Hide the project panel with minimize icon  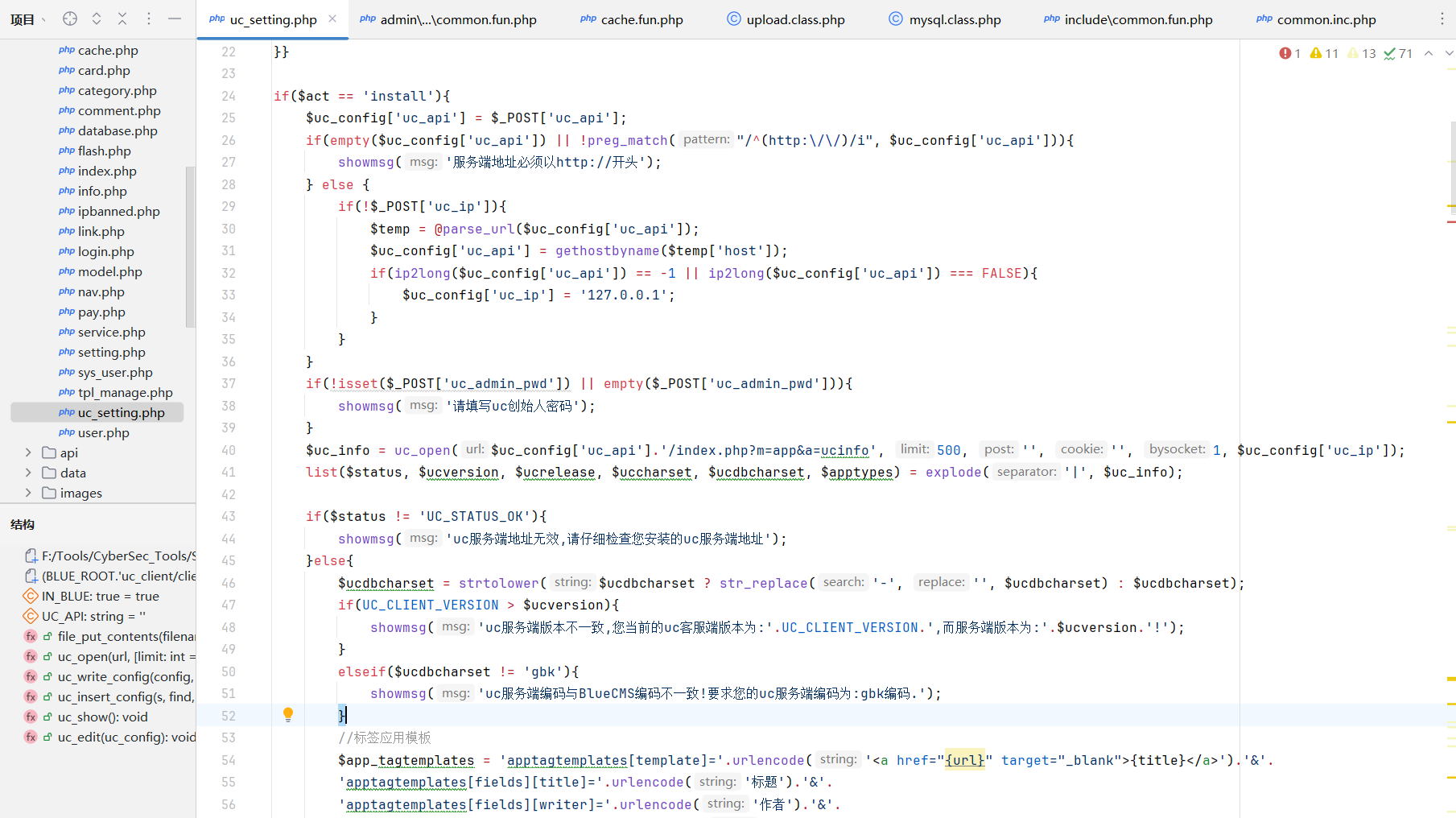[175, 19]
